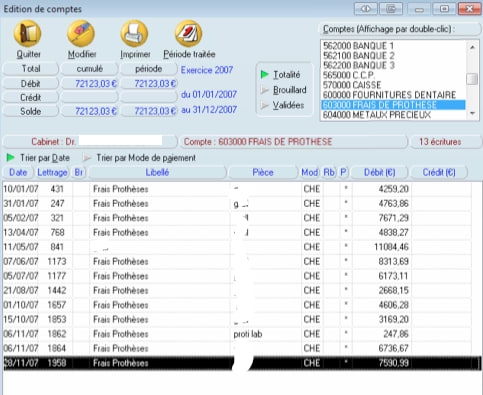The width and height of the screenshot is (483, 395).
Task: Click the Modifier eraser icon
Action: tap(81, 34)
